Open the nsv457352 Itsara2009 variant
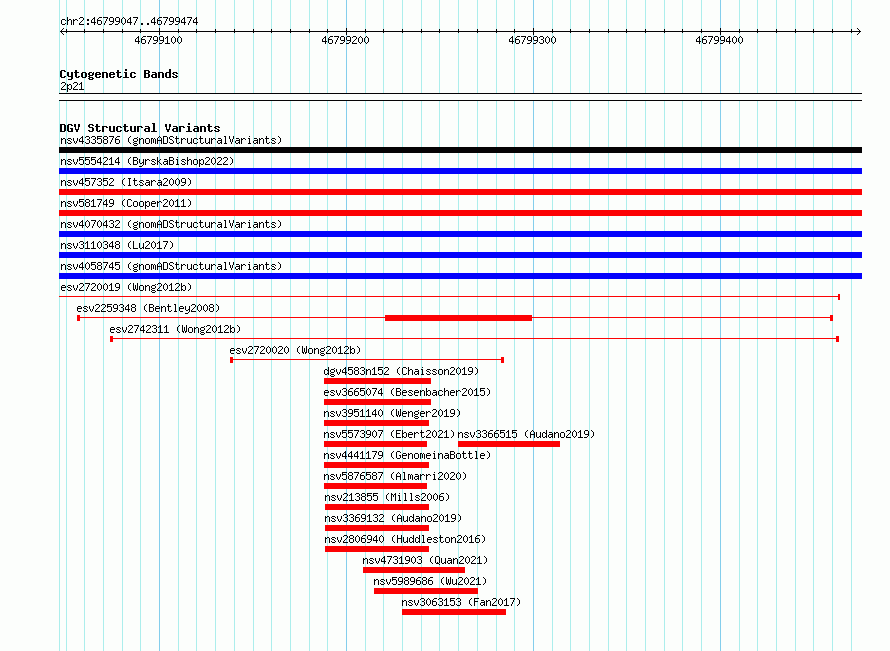The height and width of the screenshot is (651, 890). click(126, 182)
